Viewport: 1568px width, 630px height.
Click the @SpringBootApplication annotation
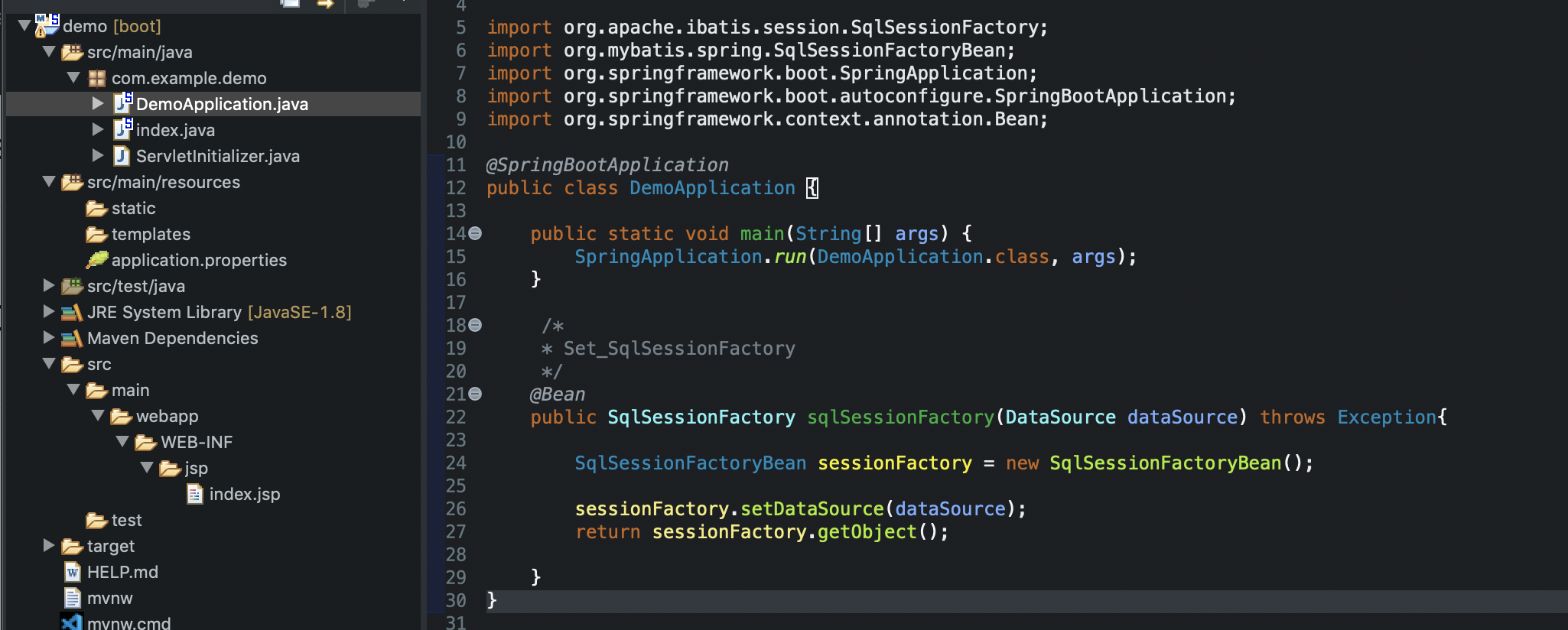tap(607, 165)
